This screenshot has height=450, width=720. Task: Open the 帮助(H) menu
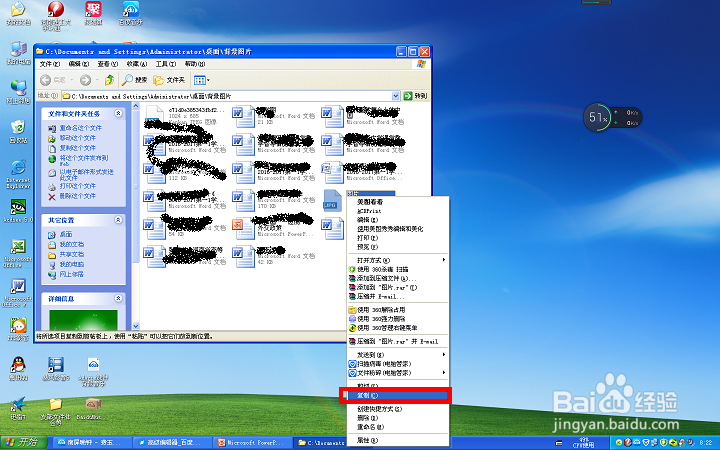click(x=195, y=64)
